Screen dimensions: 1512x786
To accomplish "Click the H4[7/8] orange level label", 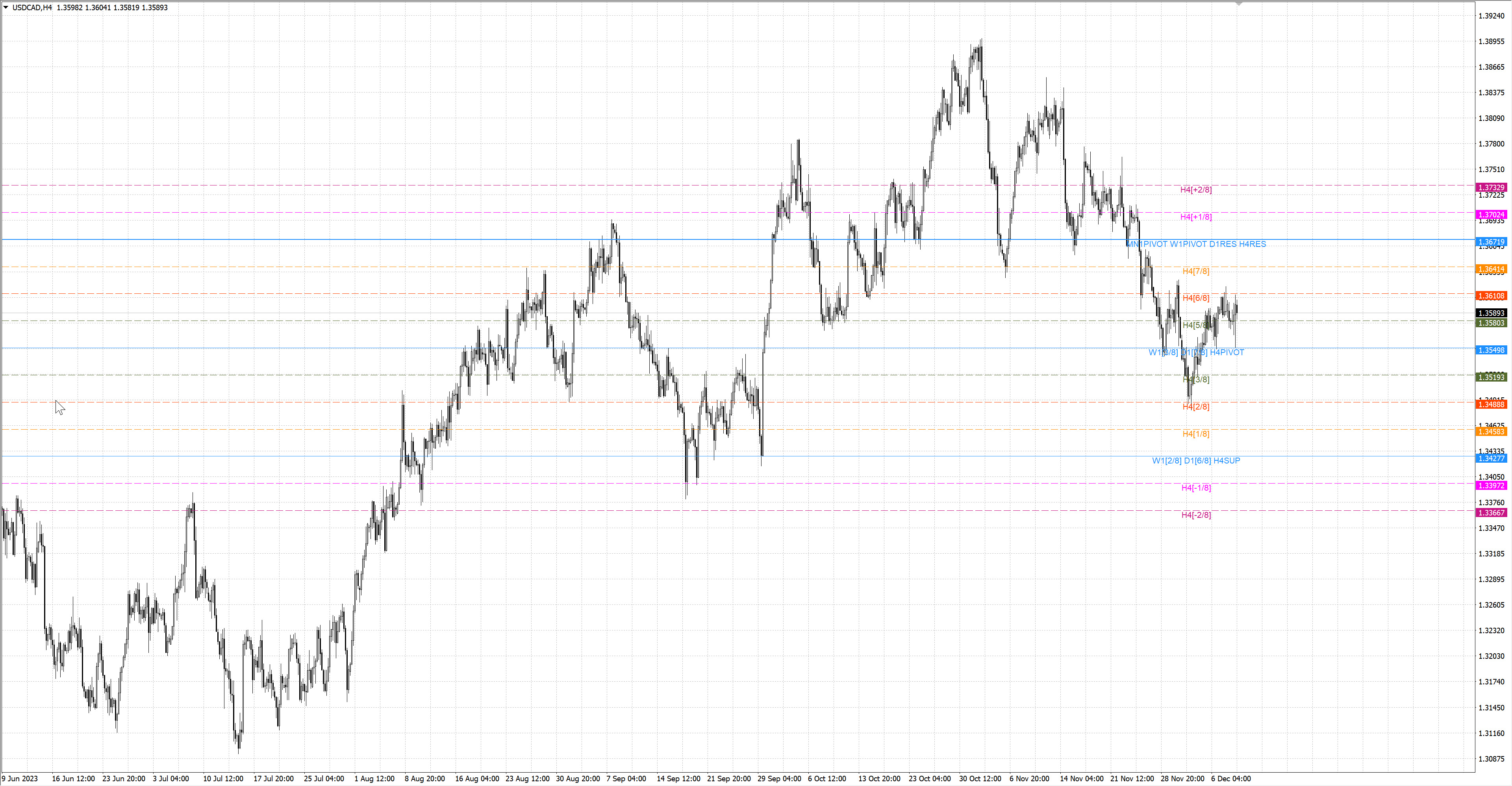I will click(1196, 271).
